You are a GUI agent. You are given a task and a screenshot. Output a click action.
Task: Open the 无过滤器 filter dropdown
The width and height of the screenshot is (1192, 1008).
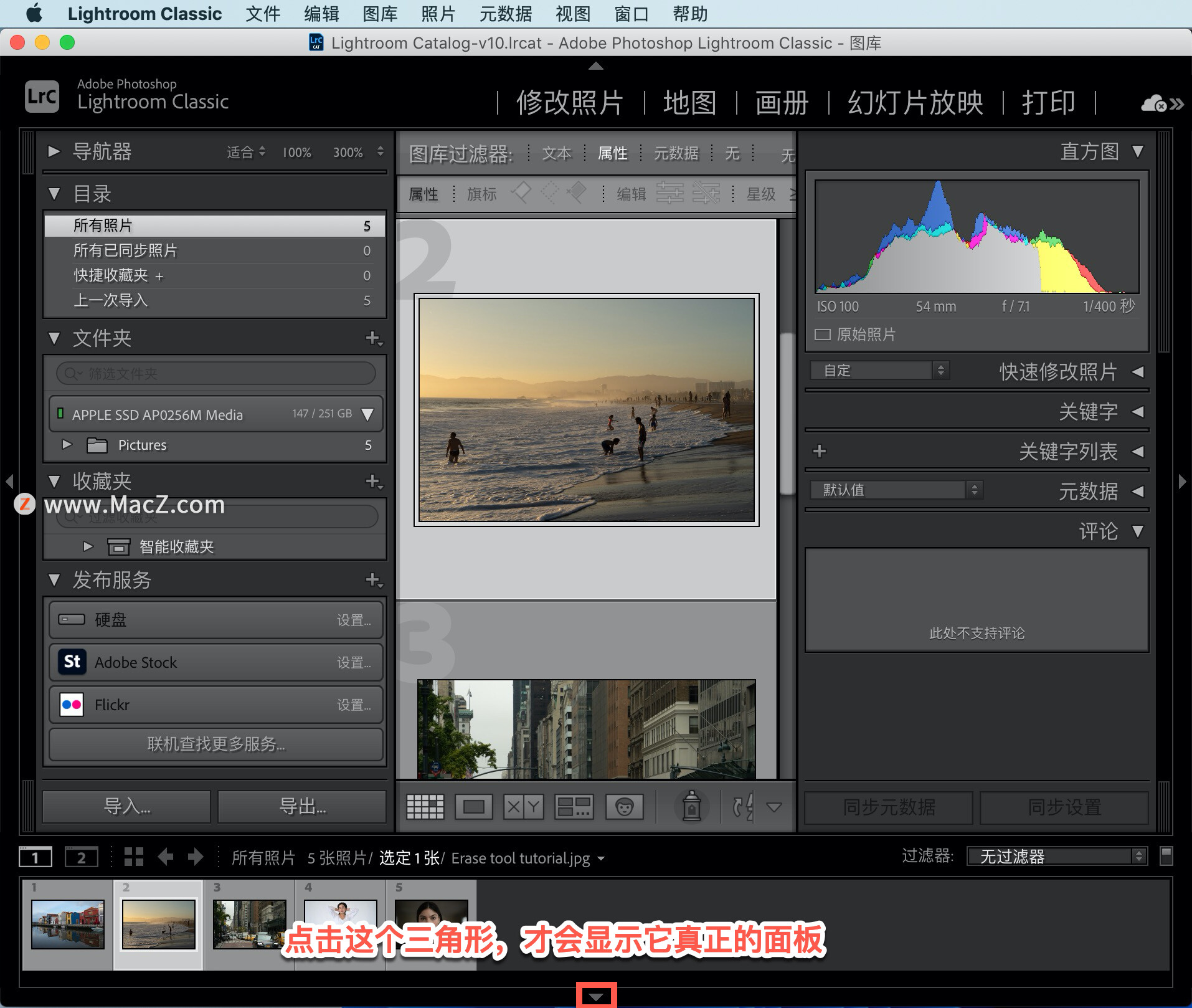[1056, 857]
